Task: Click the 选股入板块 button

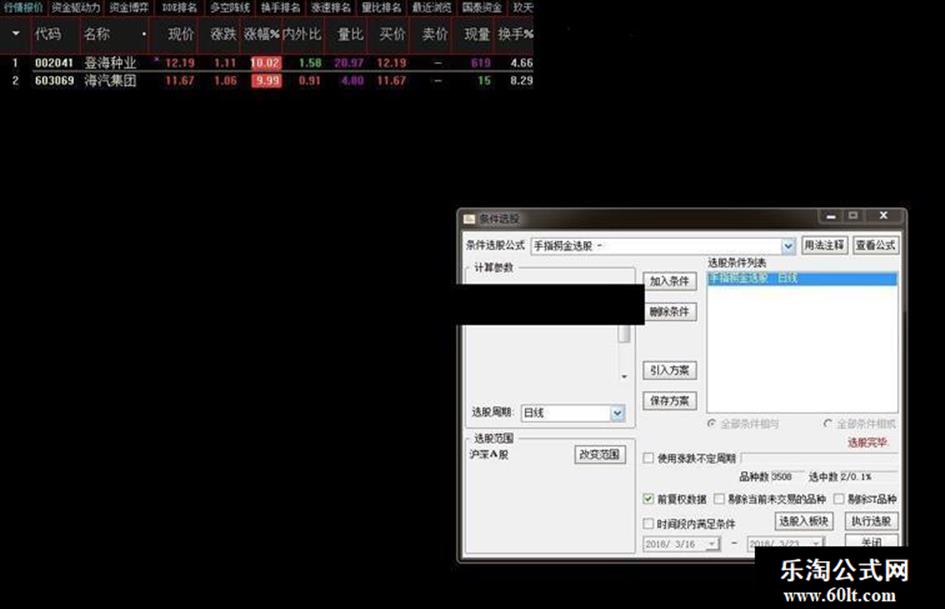Action: coord(804,521)
